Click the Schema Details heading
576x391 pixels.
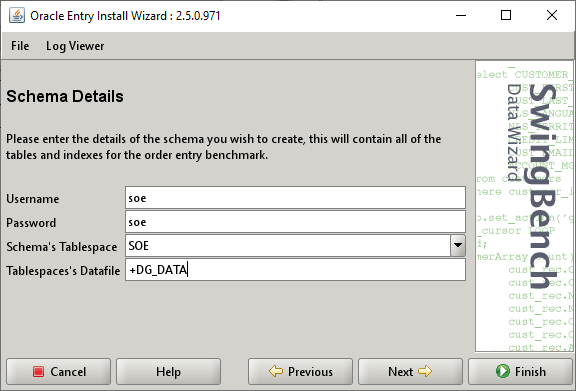[x=65, y=96]
